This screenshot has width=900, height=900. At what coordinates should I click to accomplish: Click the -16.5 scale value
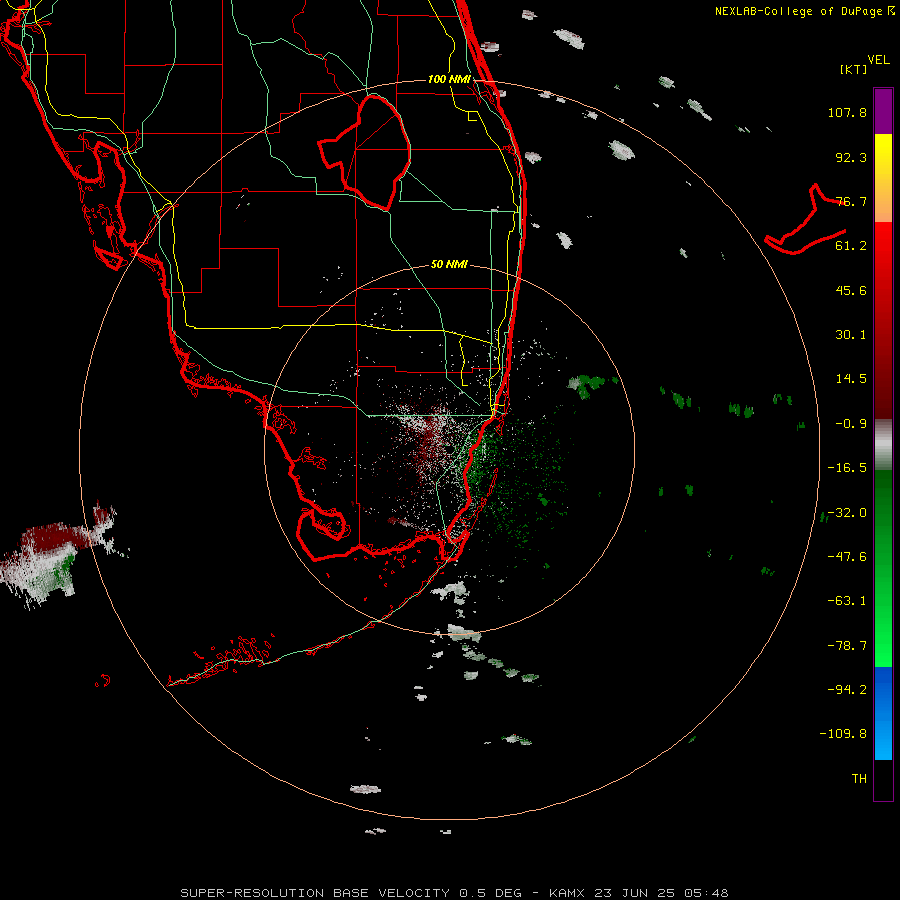[847, 468]
